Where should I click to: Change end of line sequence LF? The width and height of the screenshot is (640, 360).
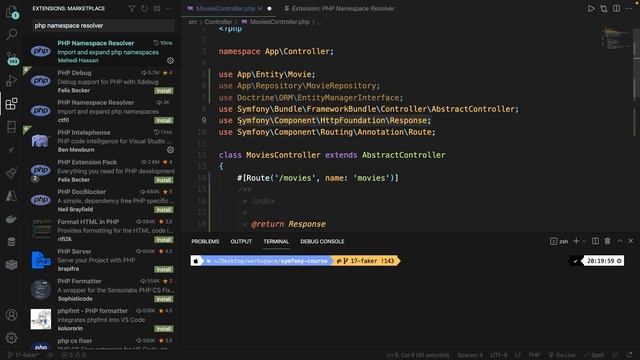coord(517,355)
